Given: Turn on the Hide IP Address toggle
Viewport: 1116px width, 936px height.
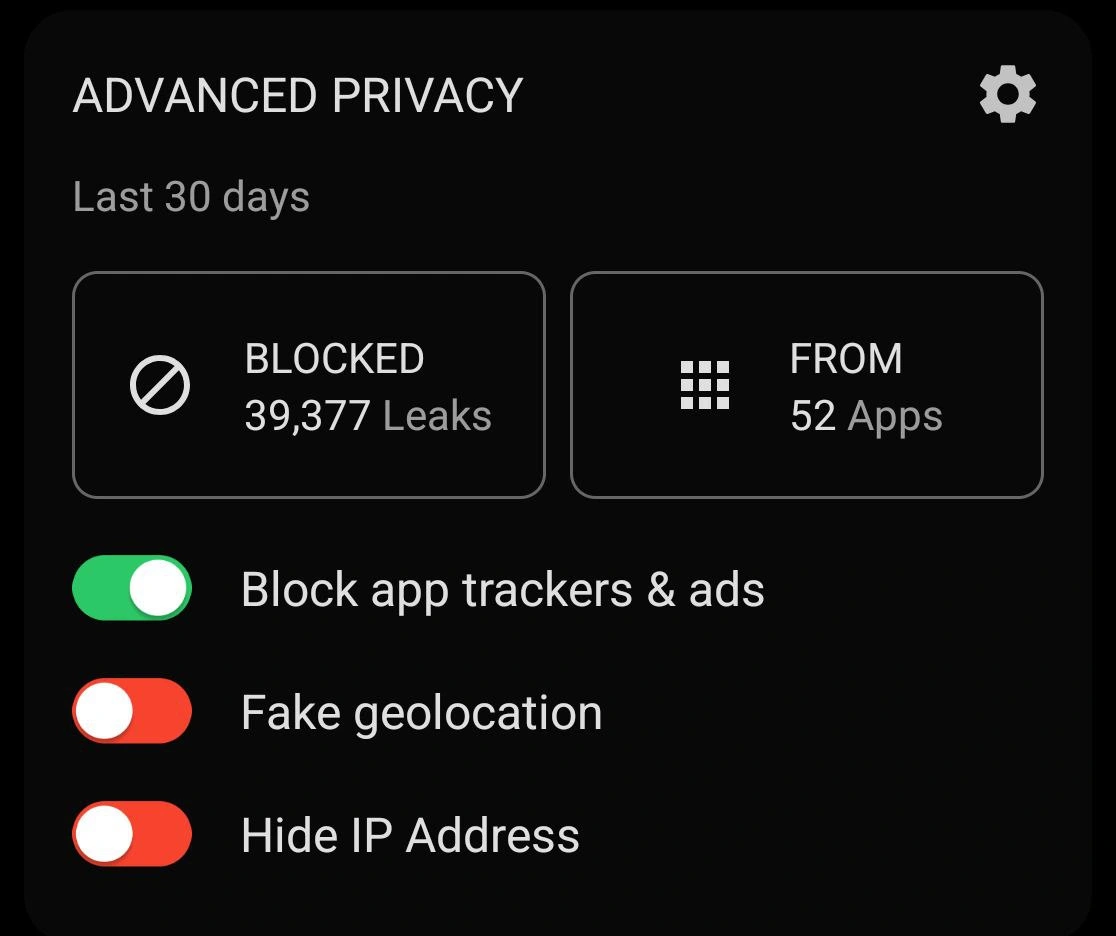Looking at the screenshot, I should pyautogui.click(x=132, y=834).
